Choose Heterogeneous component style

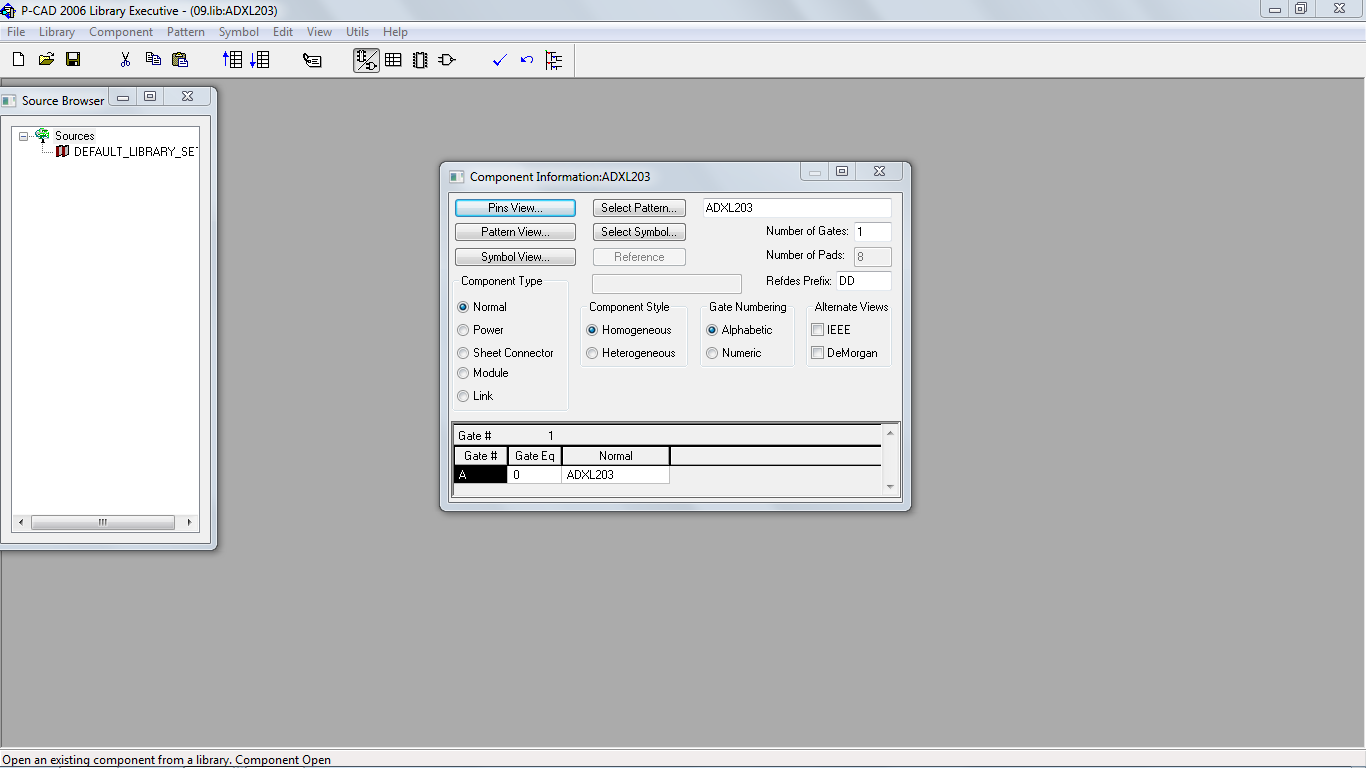click(592, 353)
